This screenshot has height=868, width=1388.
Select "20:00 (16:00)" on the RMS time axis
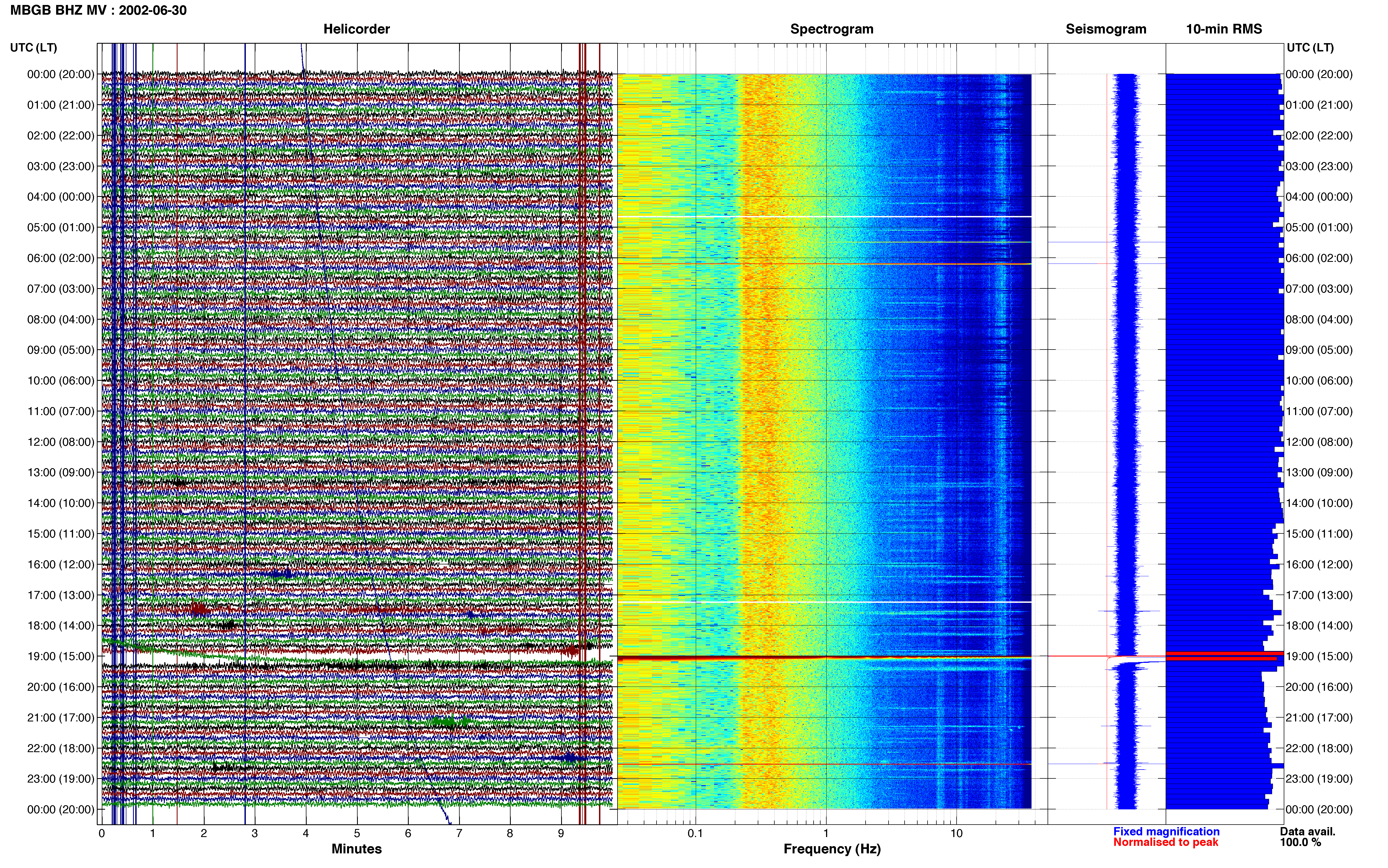(x=1319, y=687)
